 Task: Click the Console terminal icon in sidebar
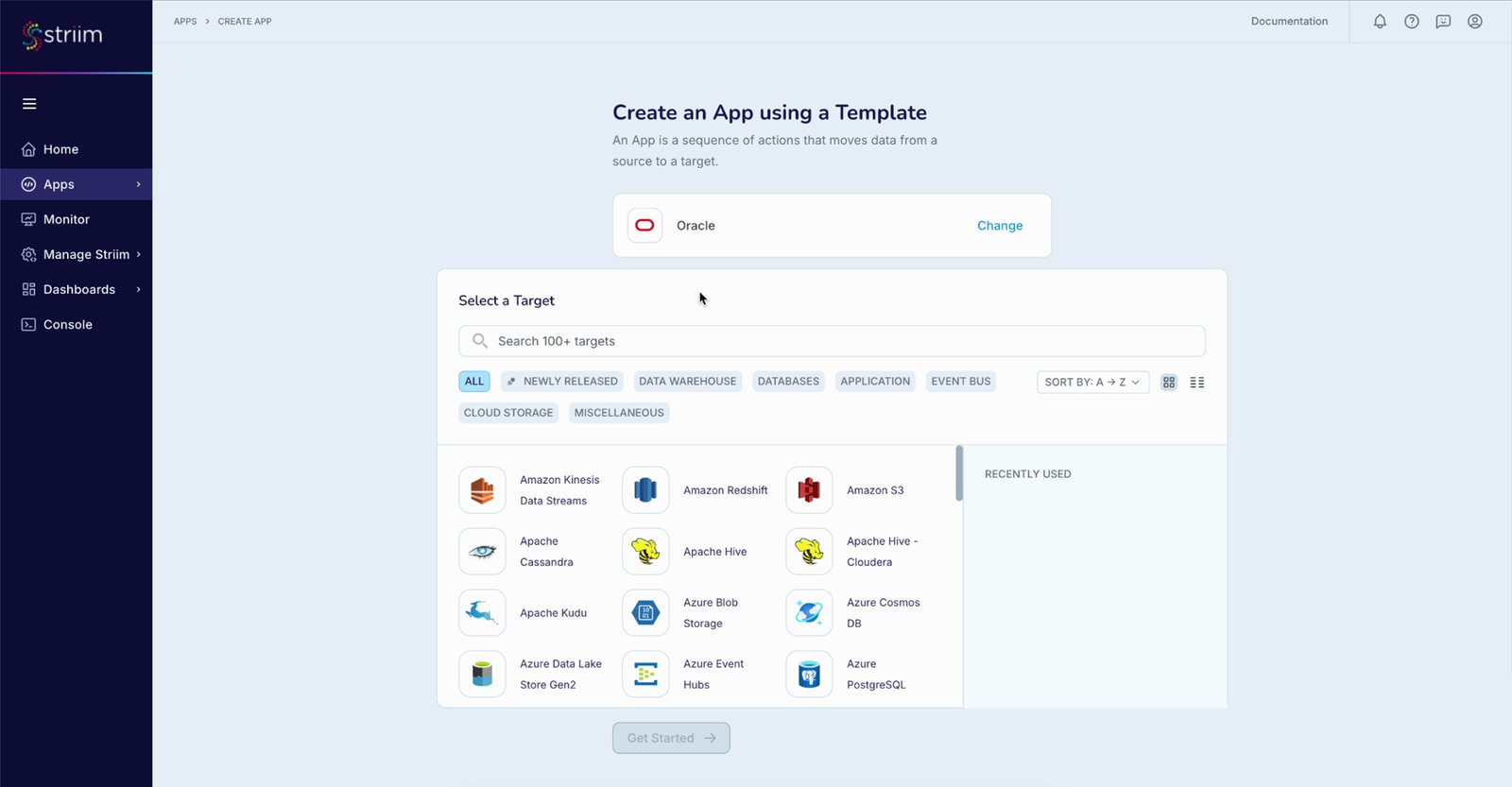point(28,324)
